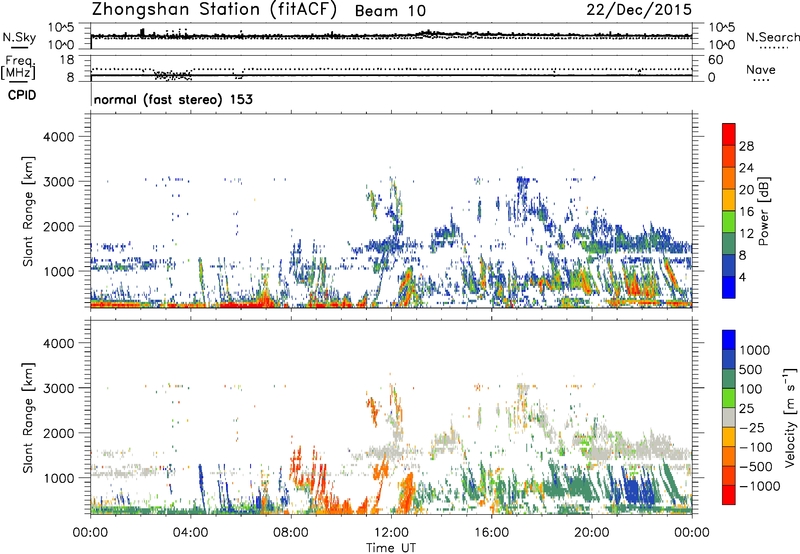Click the Slant Range [km] label of velocity panel

tap(28, 418)
